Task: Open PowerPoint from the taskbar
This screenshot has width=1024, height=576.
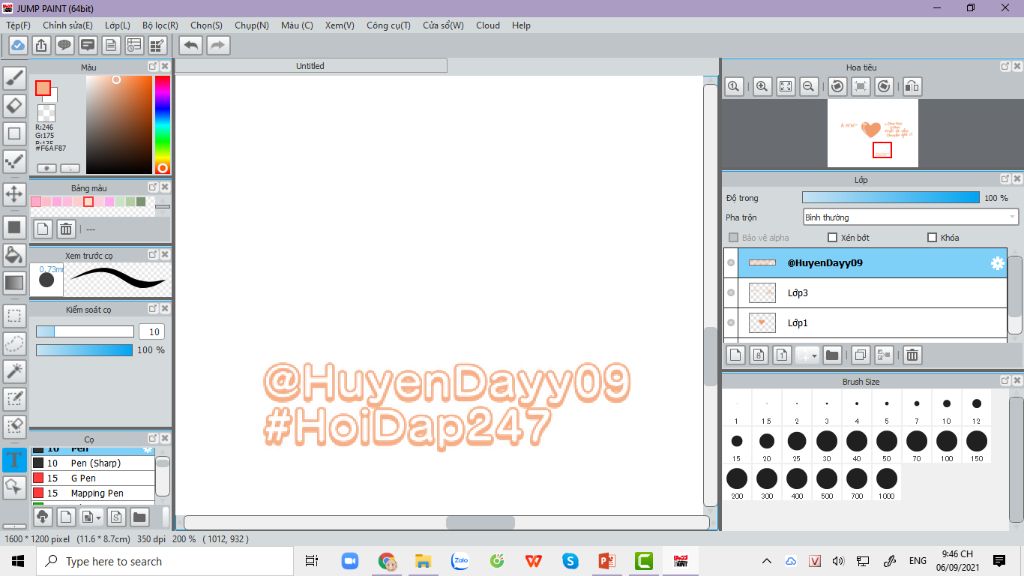Action: (607, 561)
